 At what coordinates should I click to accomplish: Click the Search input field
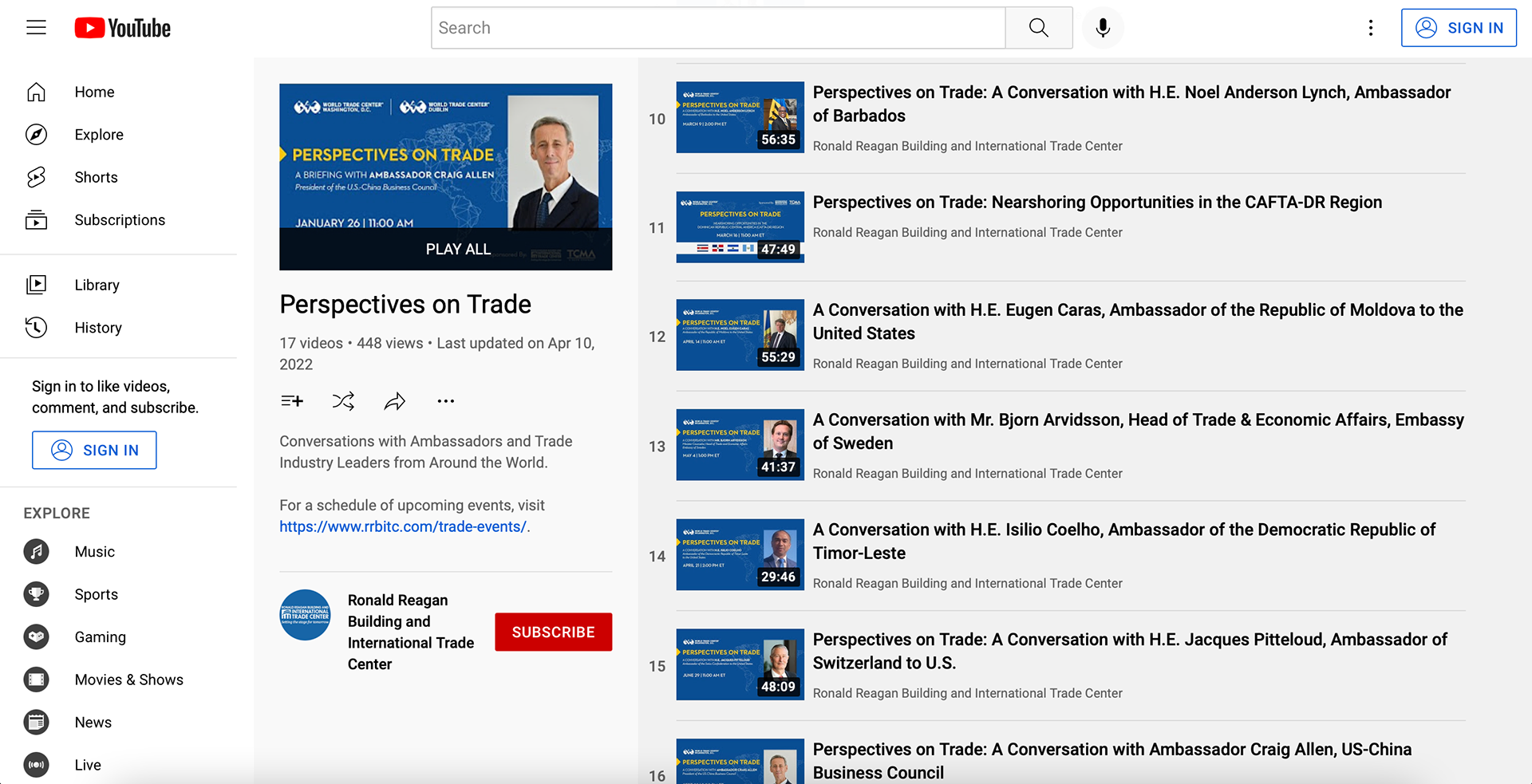point(718,28)
